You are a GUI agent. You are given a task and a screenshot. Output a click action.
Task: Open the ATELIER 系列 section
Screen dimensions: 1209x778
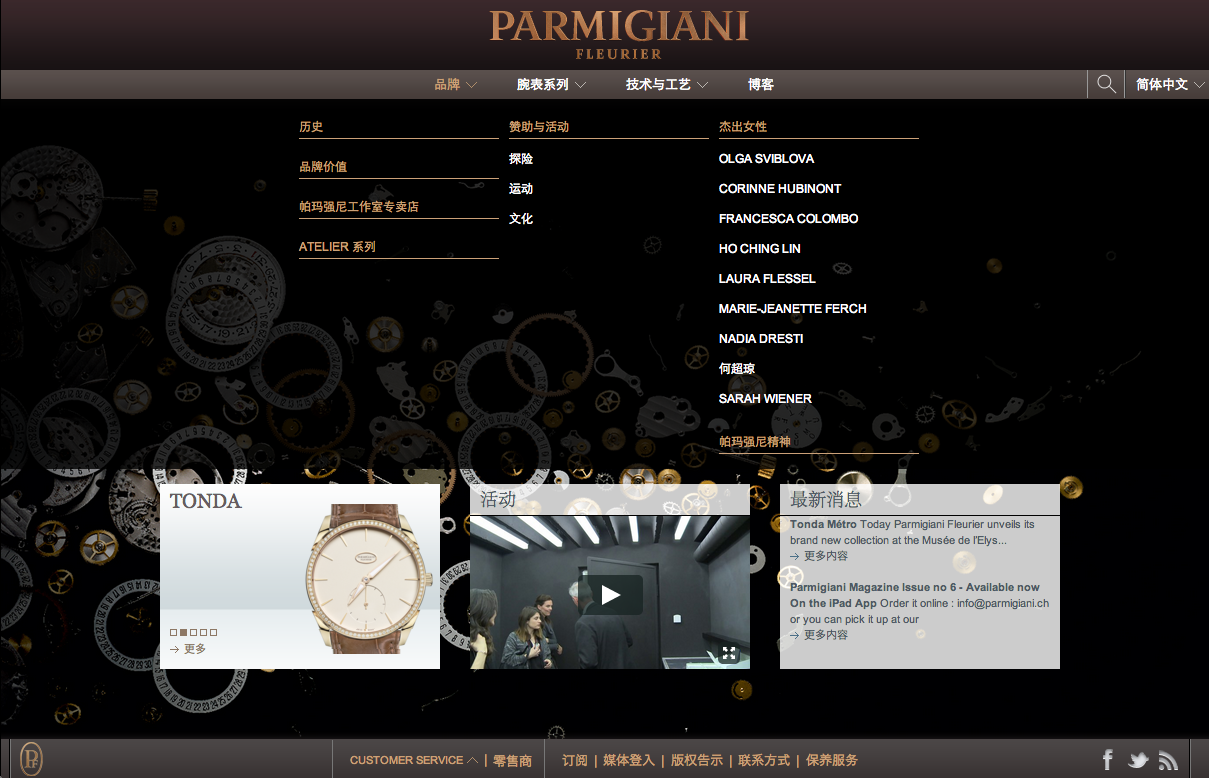pos(337,247)
